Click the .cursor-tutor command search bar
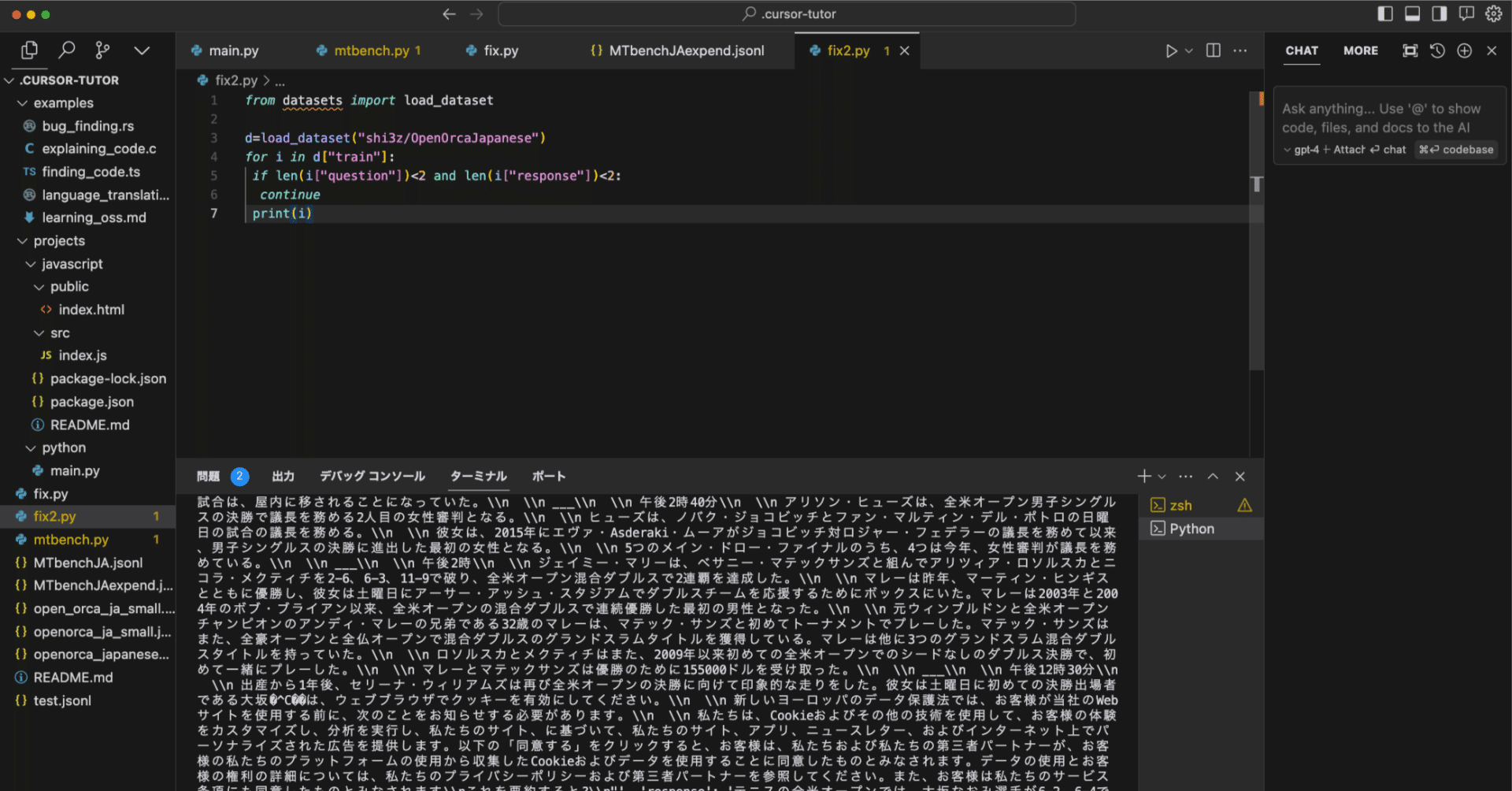The height and width of the screenshot is (791, 1512). [x=787, y=14]
